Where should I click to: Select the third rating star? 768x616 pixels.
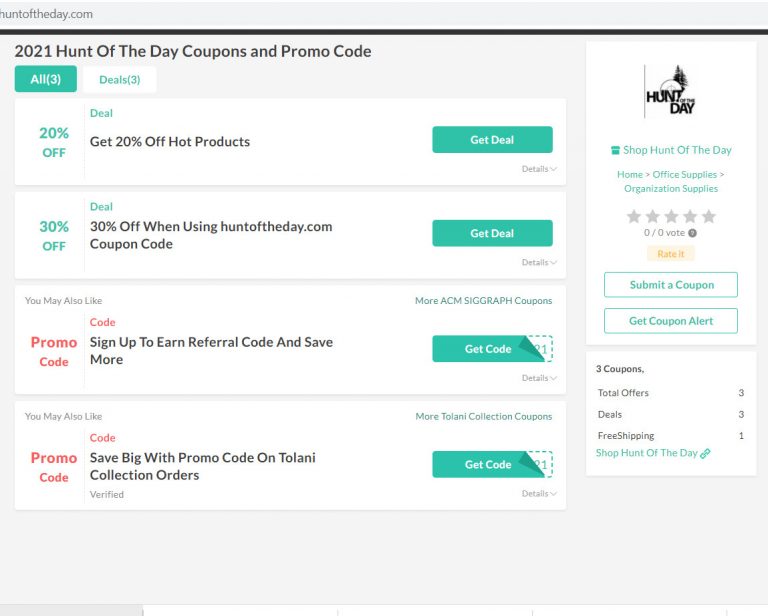(x=671, y=216)
